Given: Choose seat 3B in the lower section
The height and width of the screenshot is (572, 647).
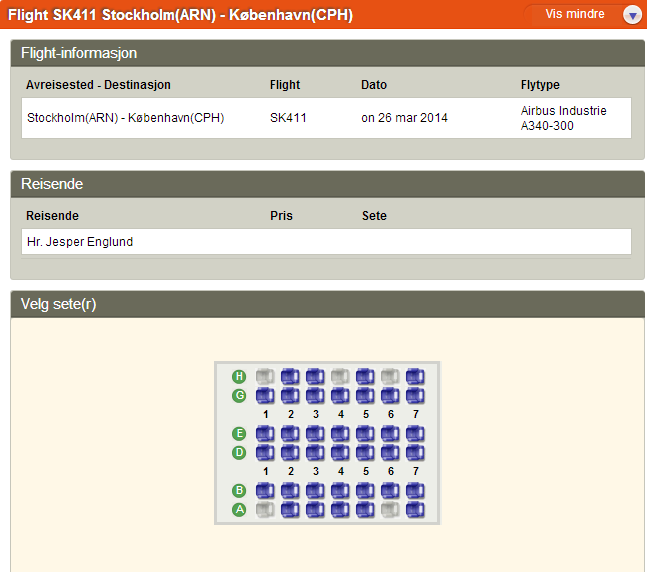Looking at the screenshot, I should tap(315, 491).
